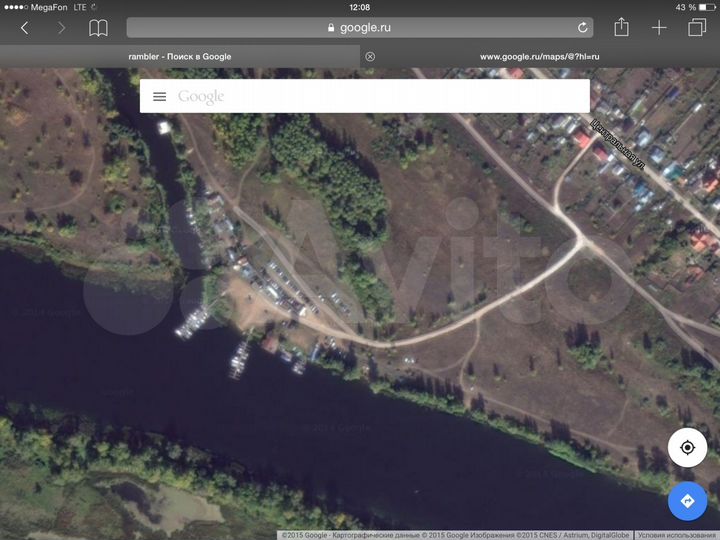Switch to rambler - Поиск в Google tab
The width and height of the screenshot is (720, 540).
point(180,56)
